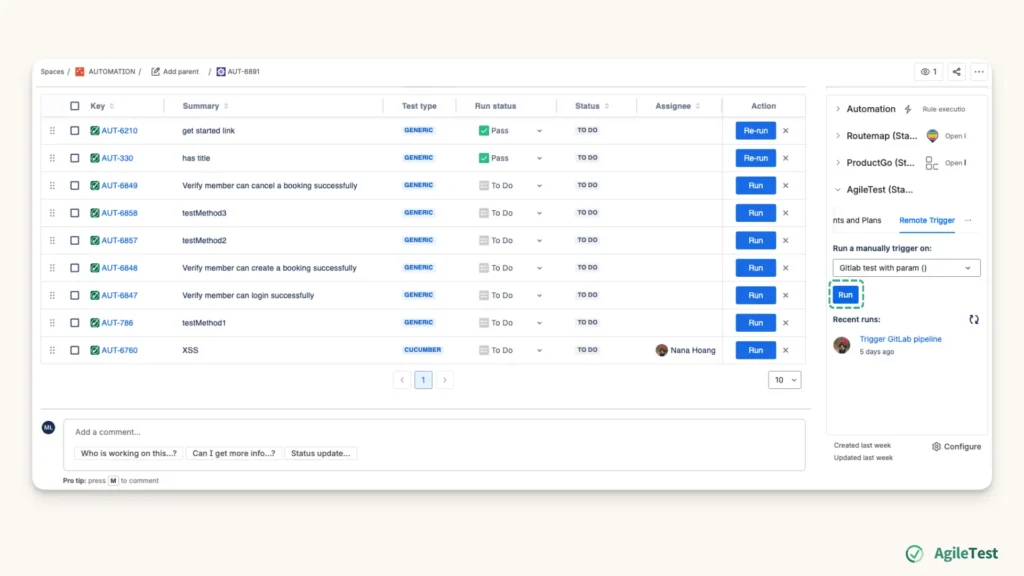Screen dimensions: 1024x576
Task: Tick the select-all header checkbox
Action: click(x=74, y=106)
